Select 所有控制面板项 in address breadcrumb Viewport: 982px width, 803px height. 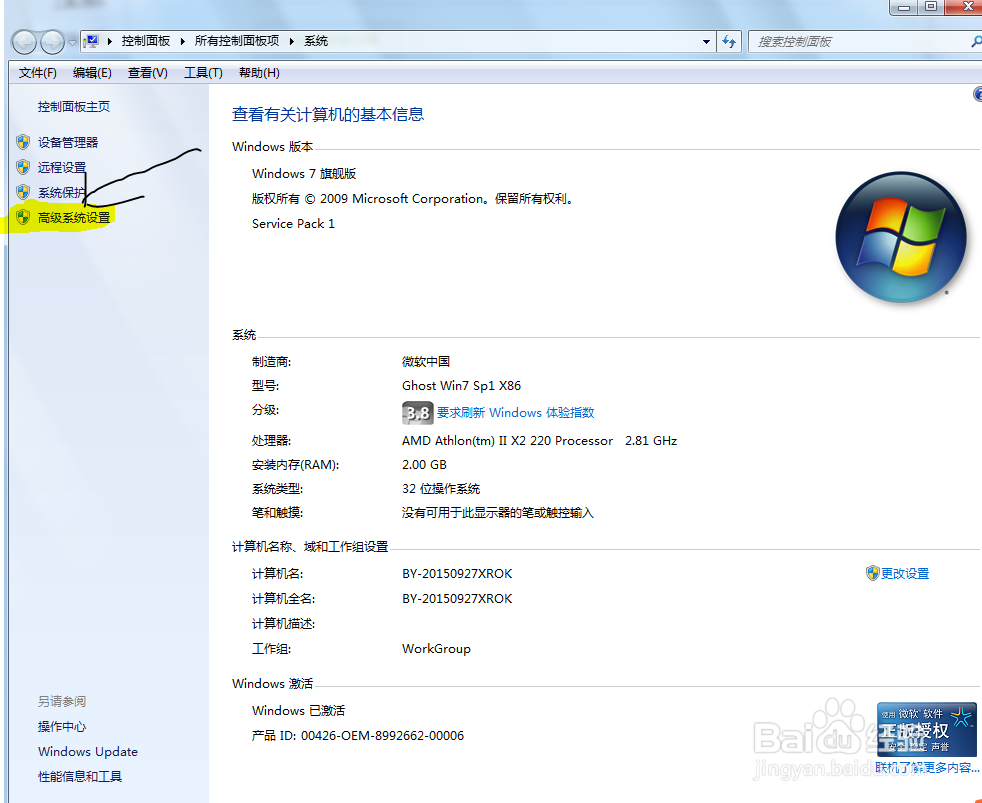(237, 41)
